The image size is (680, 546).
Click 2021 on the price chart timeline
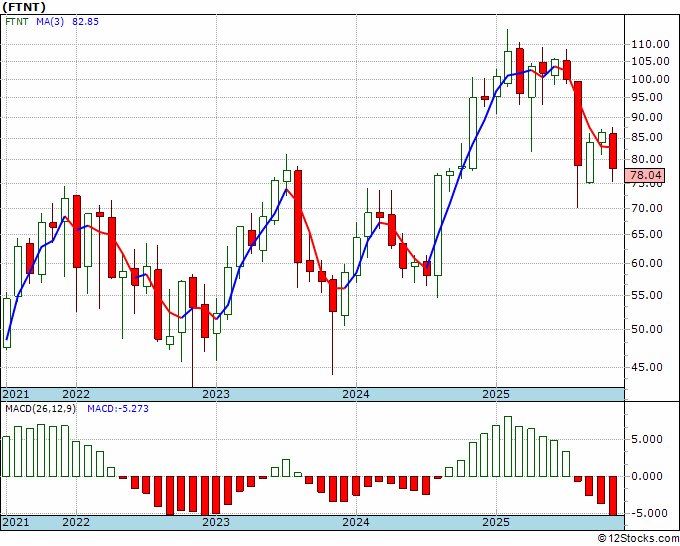(16, 394)
